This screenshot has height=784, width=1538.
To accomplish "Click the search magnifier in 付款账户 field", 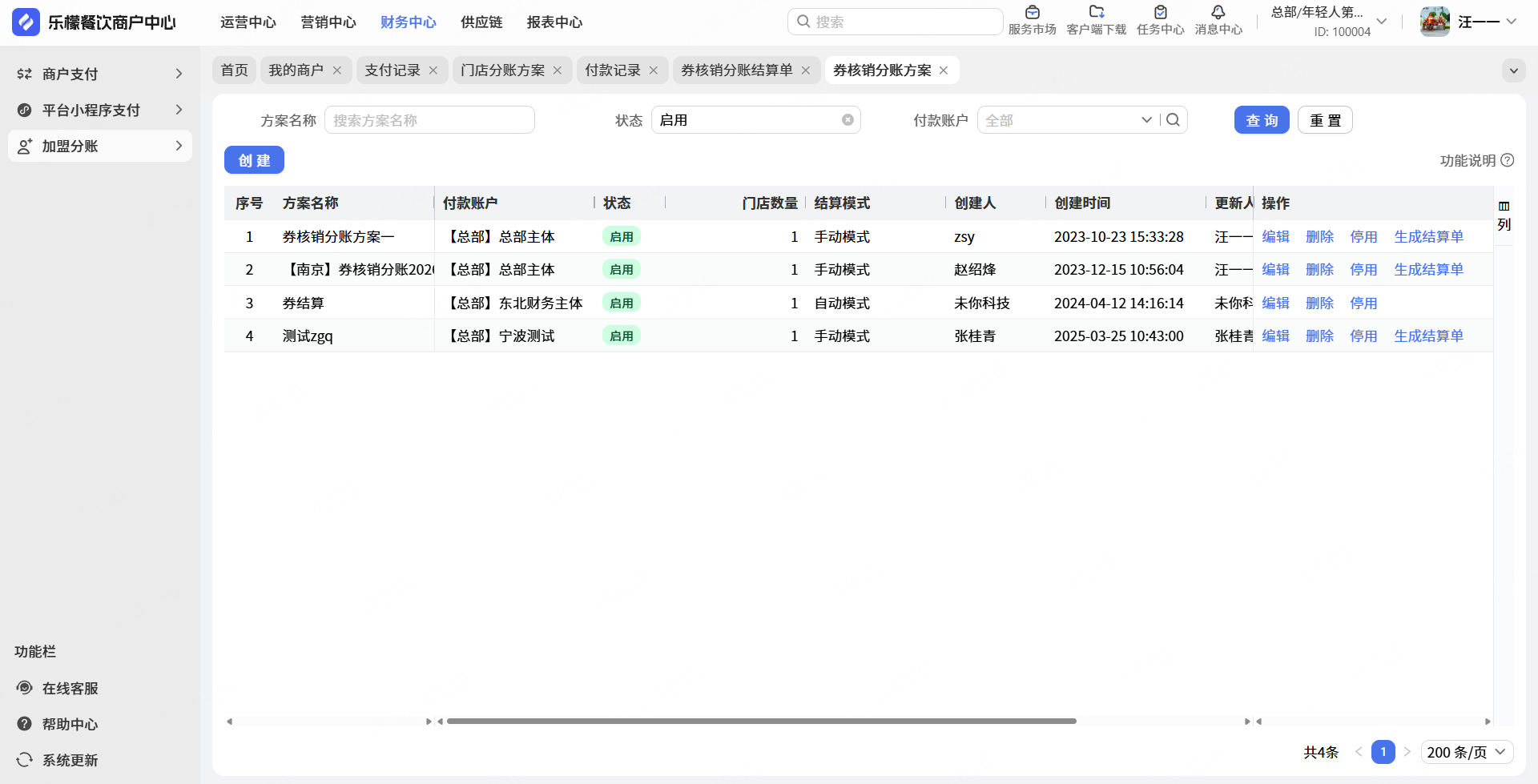I will (x=1173, y=120).
